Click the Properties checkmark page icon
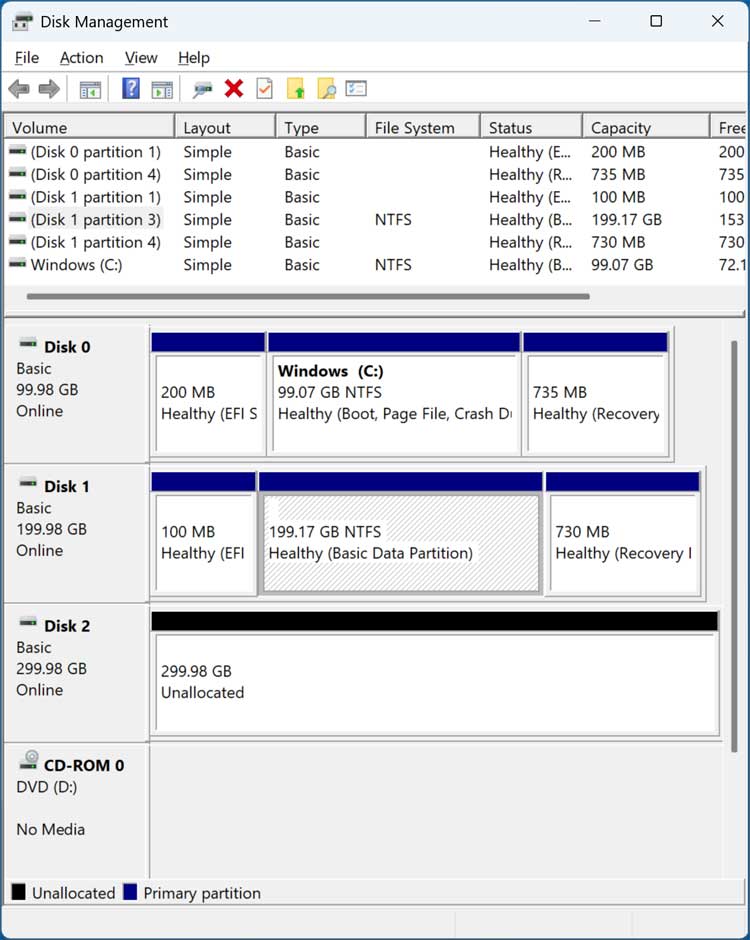 (264, 89)
